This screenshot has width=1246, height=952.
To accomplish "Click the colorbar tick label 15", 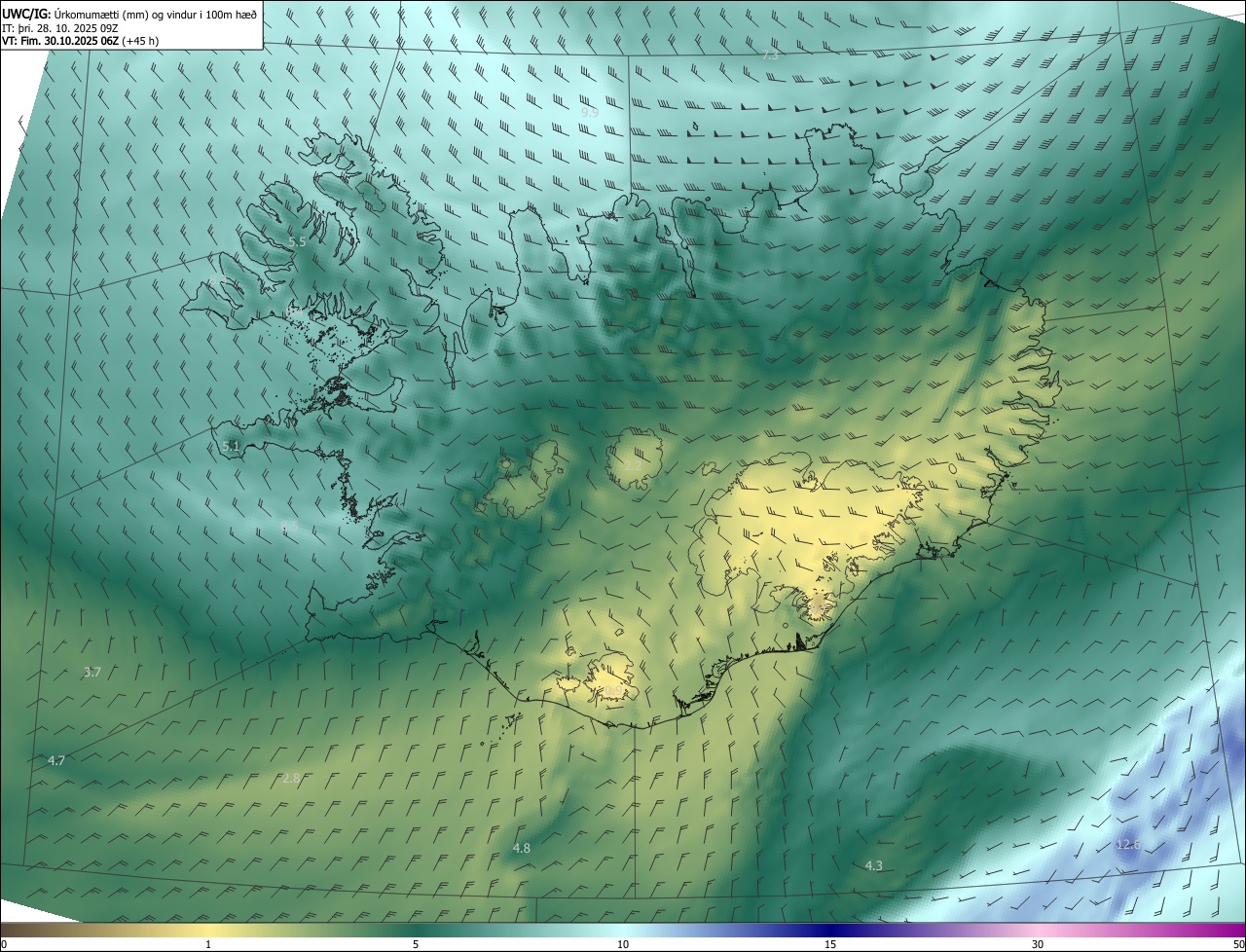I will [830, 944].
